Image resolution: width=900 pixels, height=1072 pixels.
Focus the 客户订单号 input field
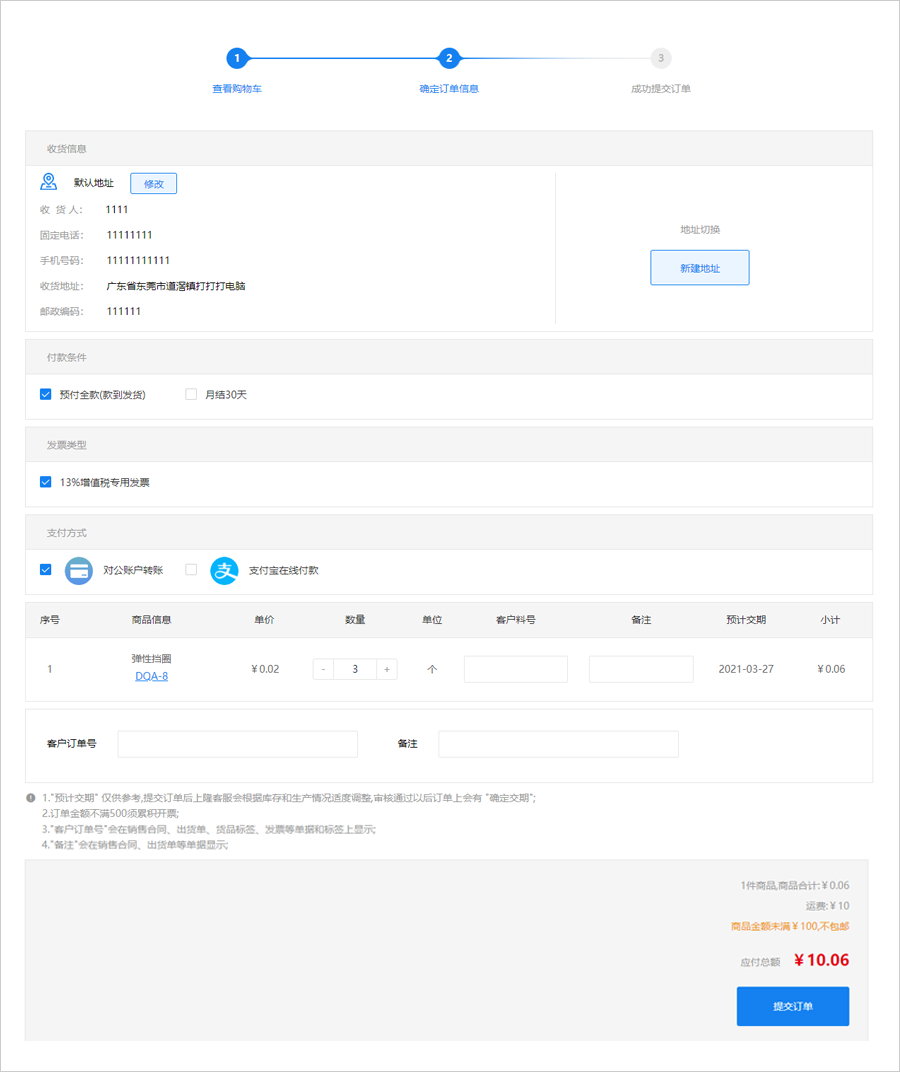237,744
